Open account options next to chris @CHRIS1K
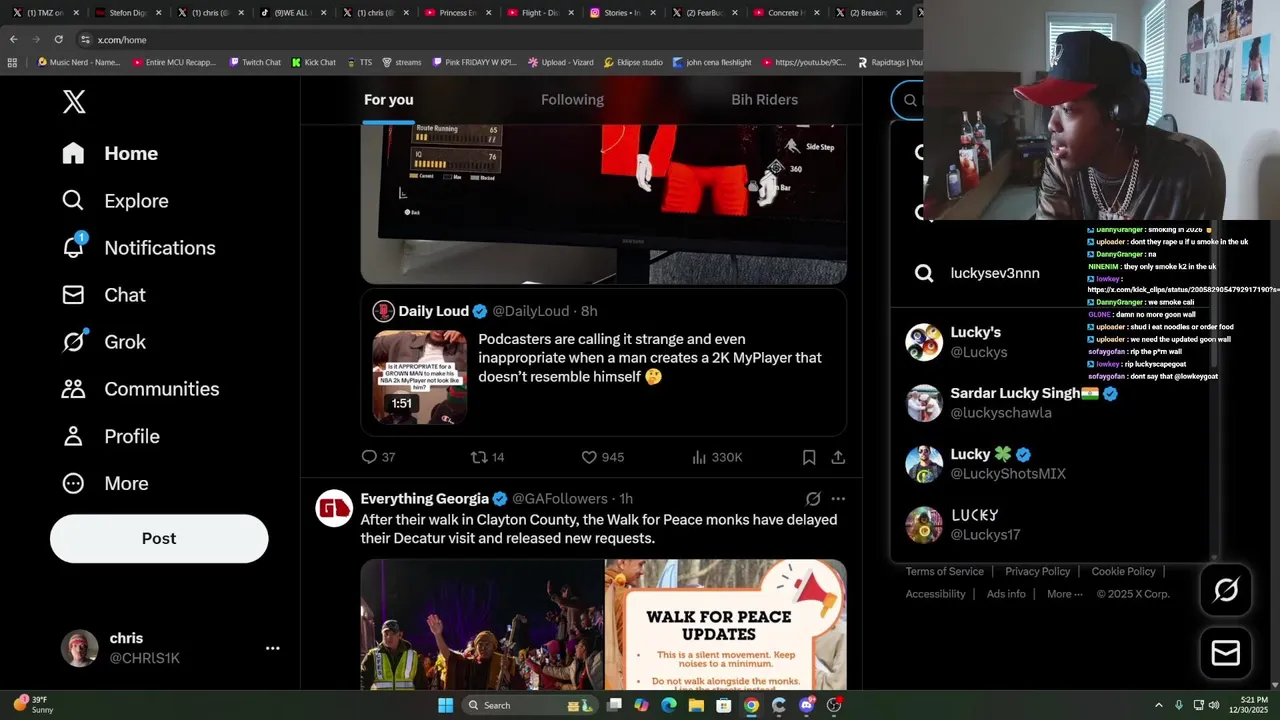Screen dimensions: 1280x720 tap(272, 648)
